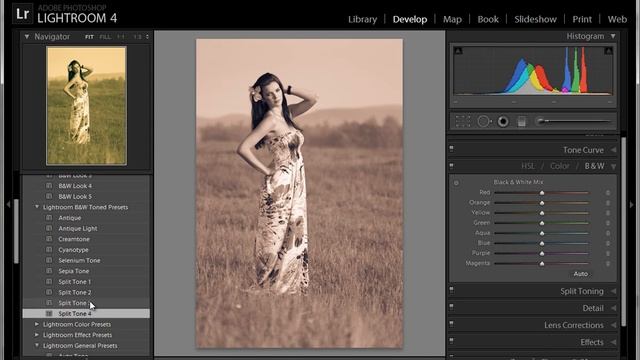Image resolution: width=640 pixels, height=360 pixels.
Task: Click the Black & White Mix target adjustment icon
Action: [x=456, y=183]
